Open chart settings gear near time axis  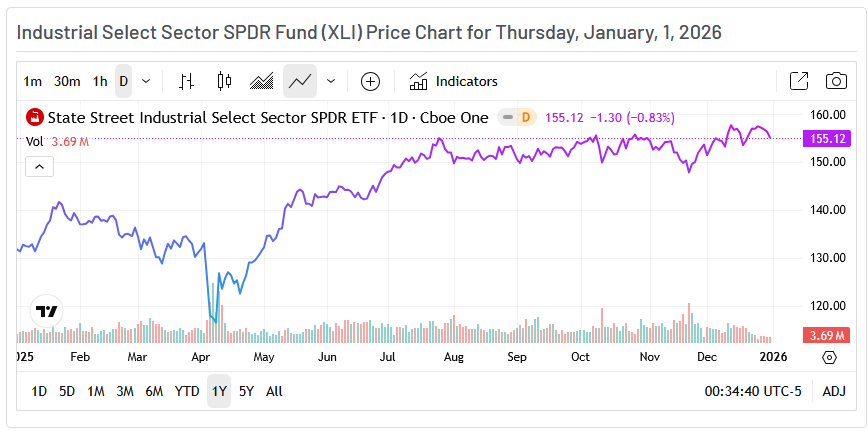(829, 357)
